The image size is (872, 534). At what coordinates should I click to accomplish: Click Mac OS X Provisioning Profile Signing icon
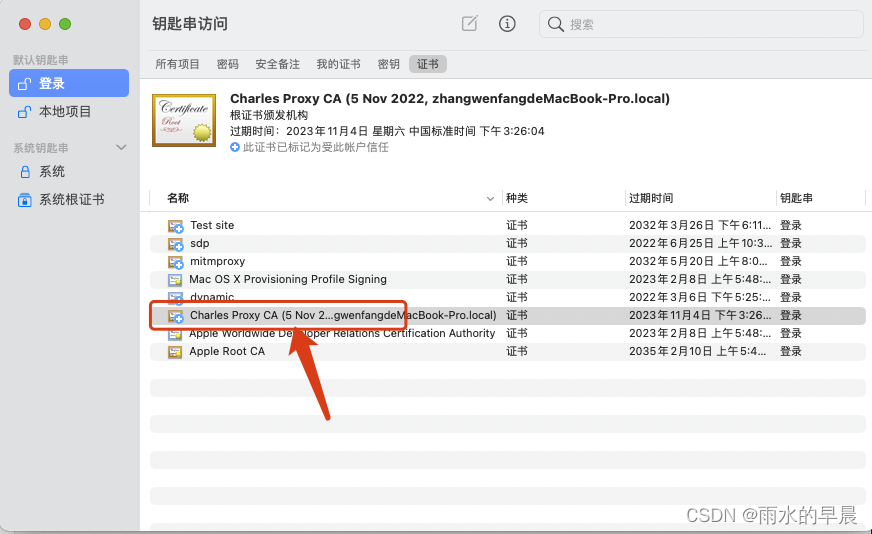pyautogui.click(x=175, y=280)
